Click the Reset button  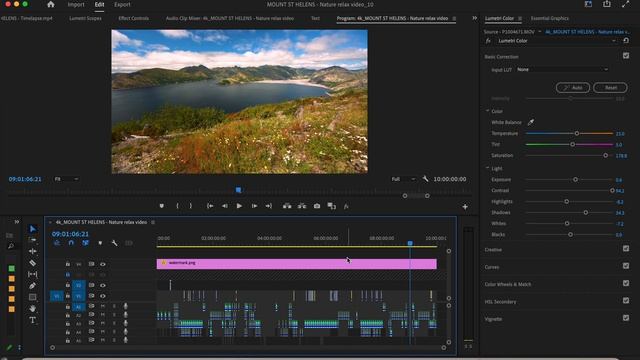pos(610,88)
